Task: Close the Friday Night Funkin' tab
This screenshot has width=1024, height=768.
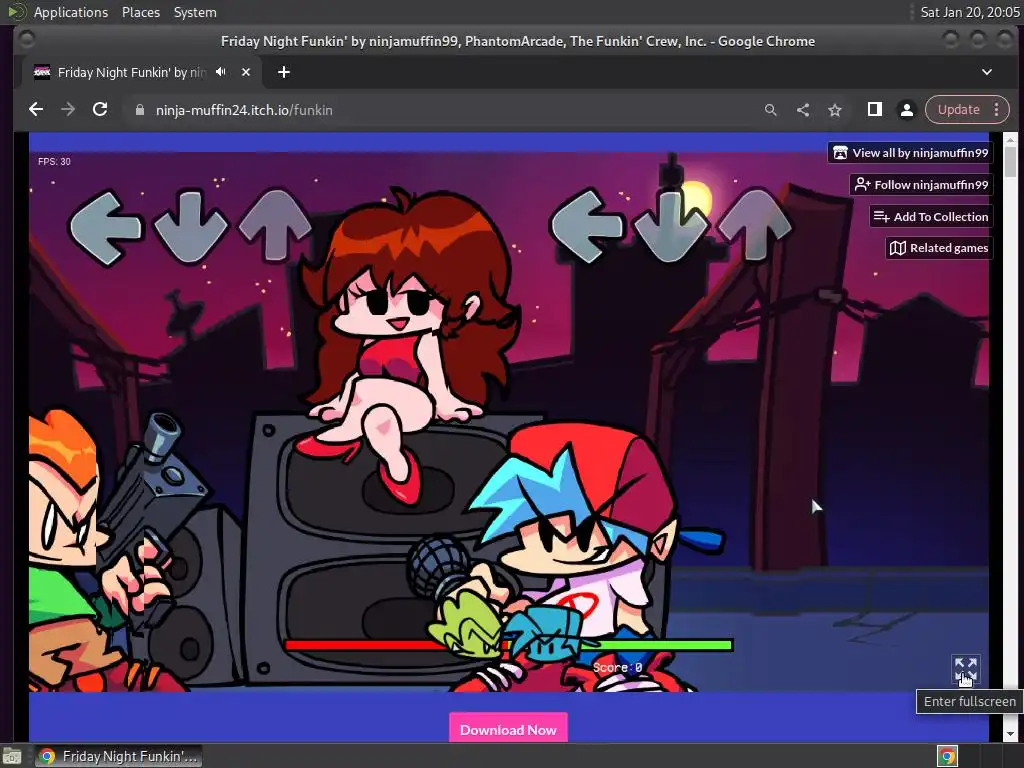Action: [x=246, y=72]
